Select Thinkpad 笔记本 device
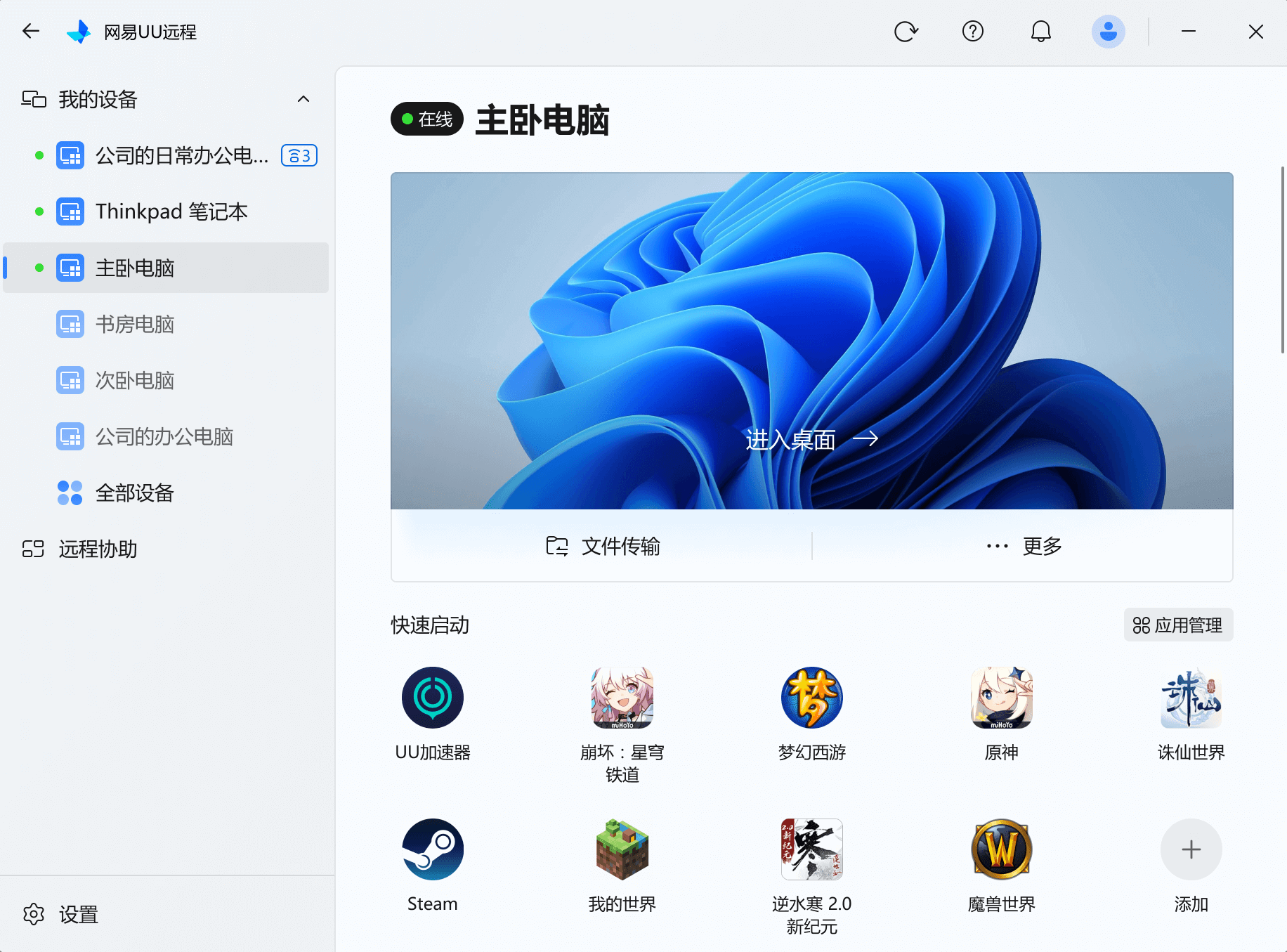The image size is (1287, 952). point(171,211)
